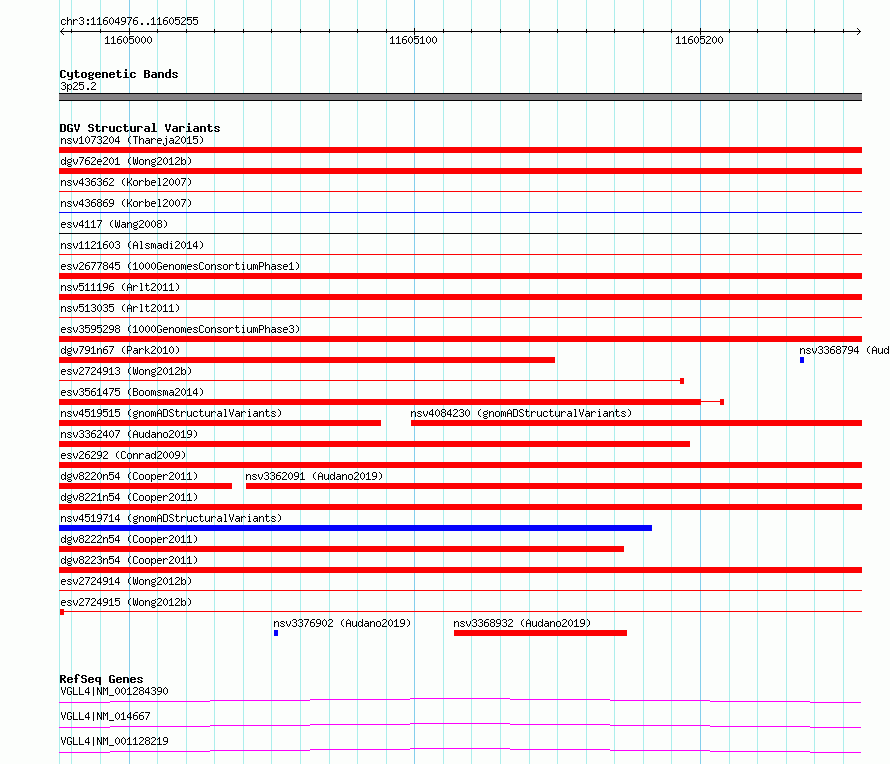Click the short dgv8220n54 red bar
This screenshot has width=890, height=764.
145,486
